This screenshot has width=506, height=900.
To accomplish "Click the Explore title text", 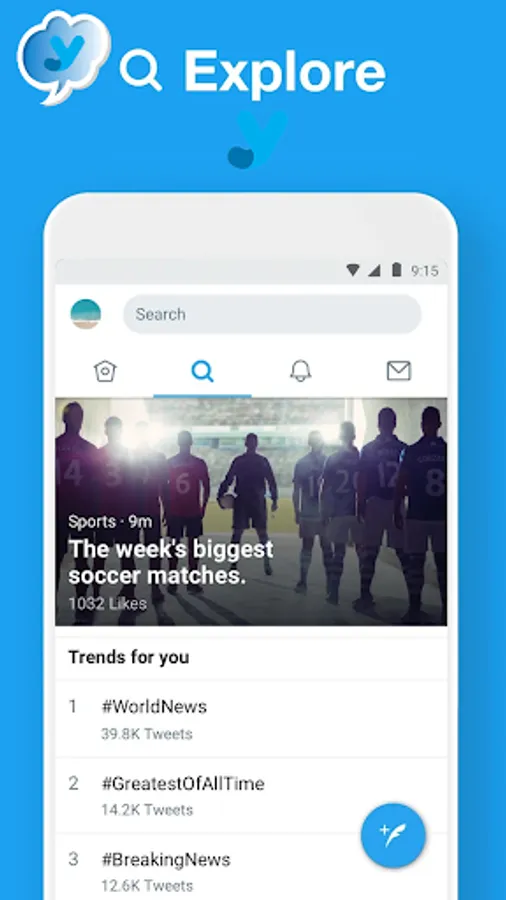I will click(285, 71).
